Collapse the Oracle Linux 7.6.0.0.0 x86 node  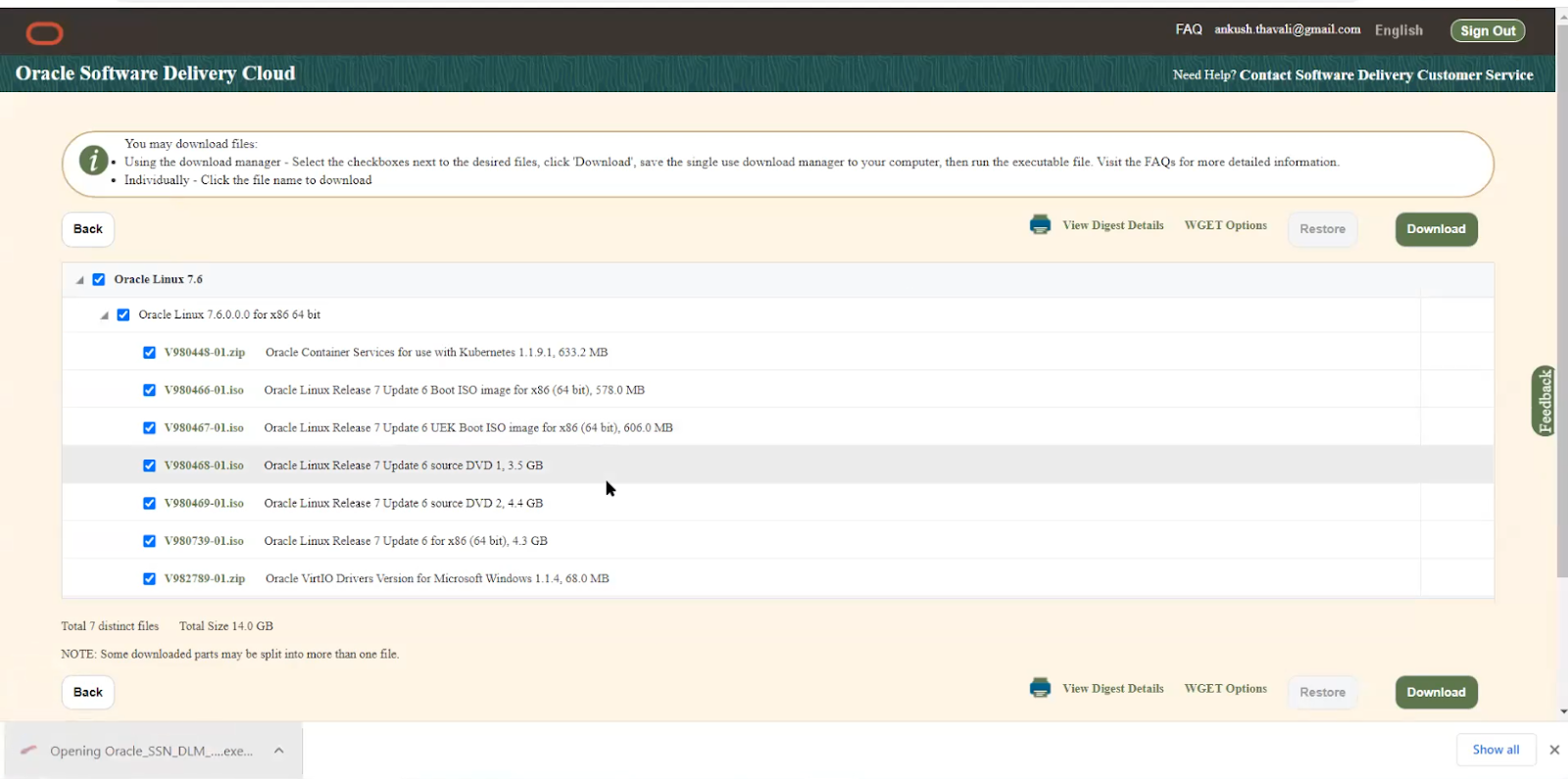click(104, 316)
